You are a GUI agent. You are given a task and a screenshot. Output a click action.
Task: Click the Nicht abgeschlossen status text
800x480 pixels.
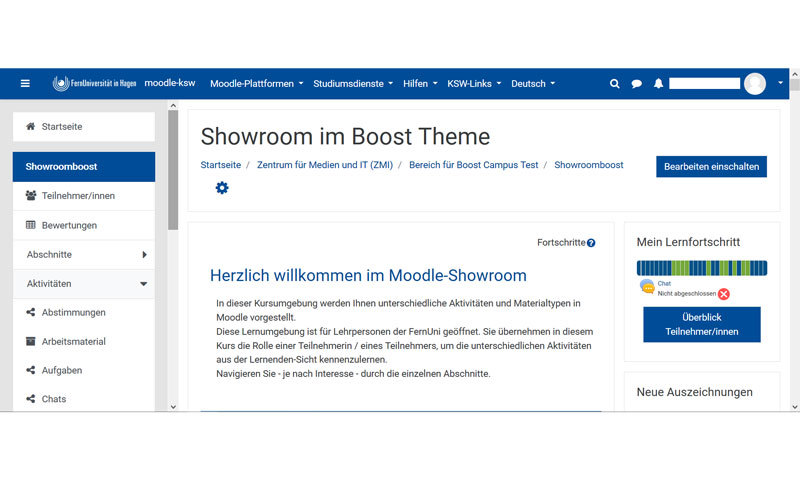pos(687,294)
